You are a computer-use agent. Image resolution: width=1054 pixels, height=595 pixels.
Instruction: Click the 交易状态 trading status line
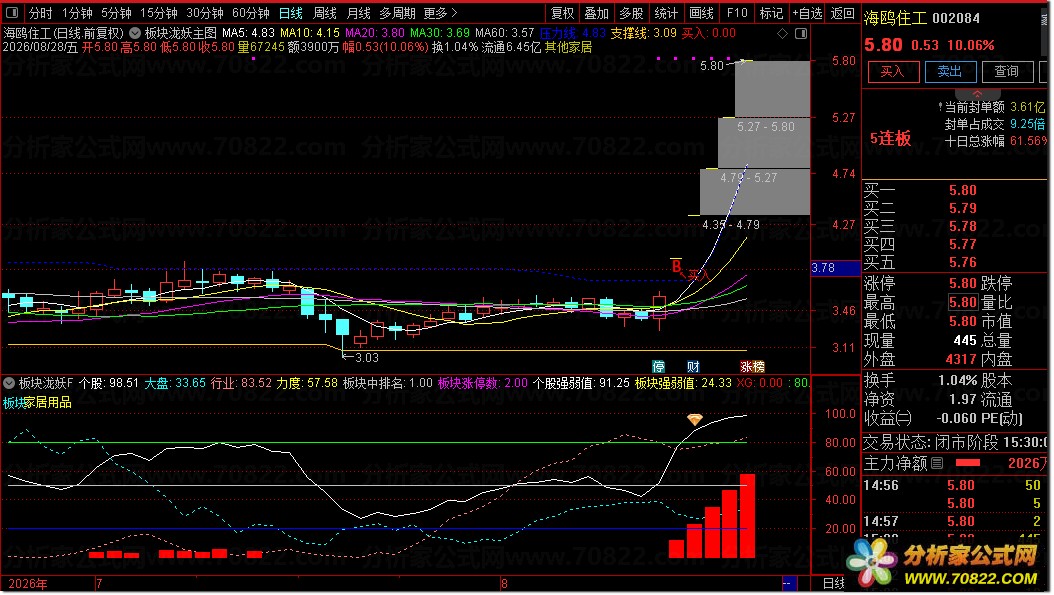pyautogui.click(x=955, y=442)
